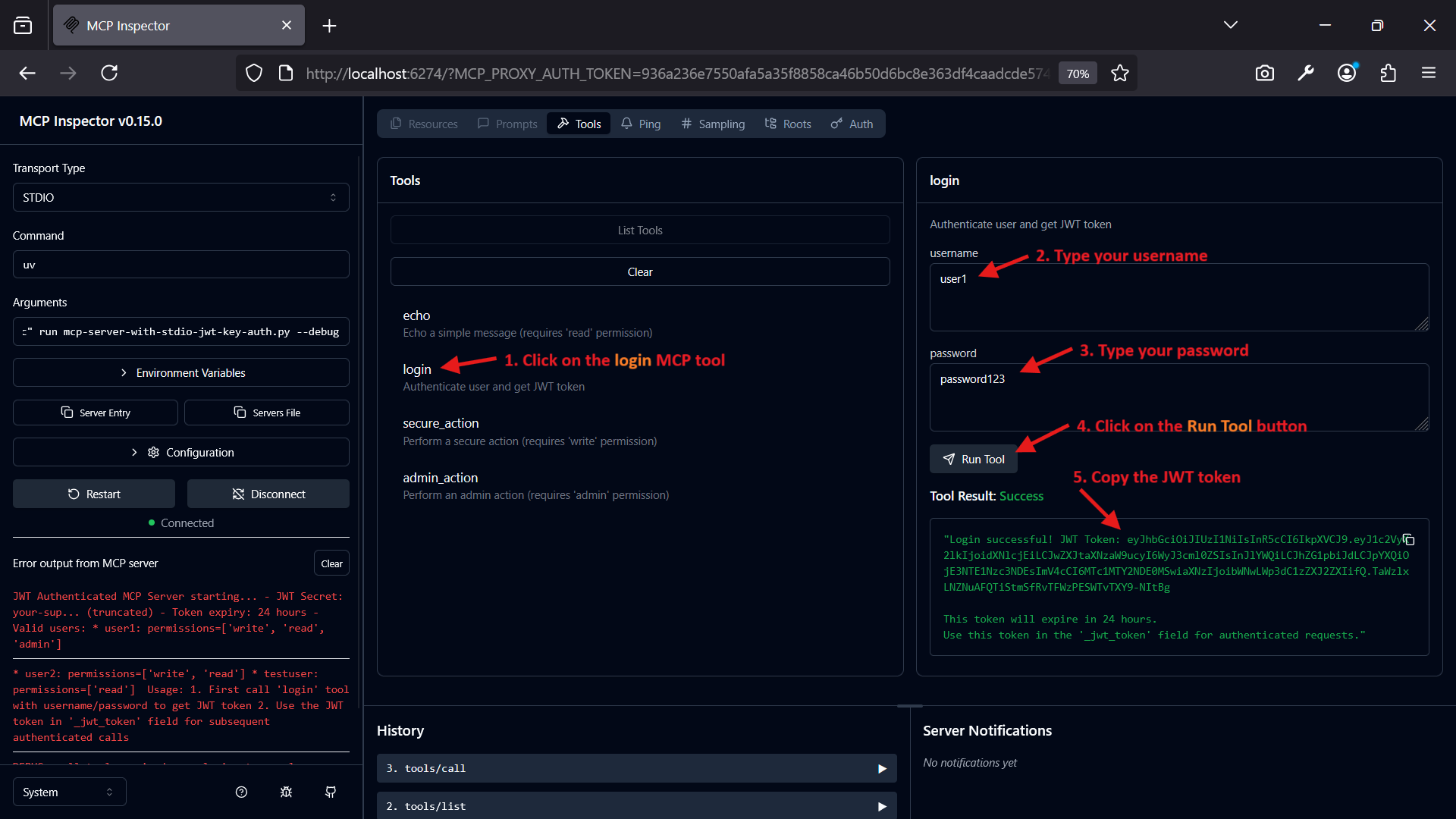Open the Transport Type STDIO dropdown
The image size is (1456, 819).
click(x=181, y=197)
